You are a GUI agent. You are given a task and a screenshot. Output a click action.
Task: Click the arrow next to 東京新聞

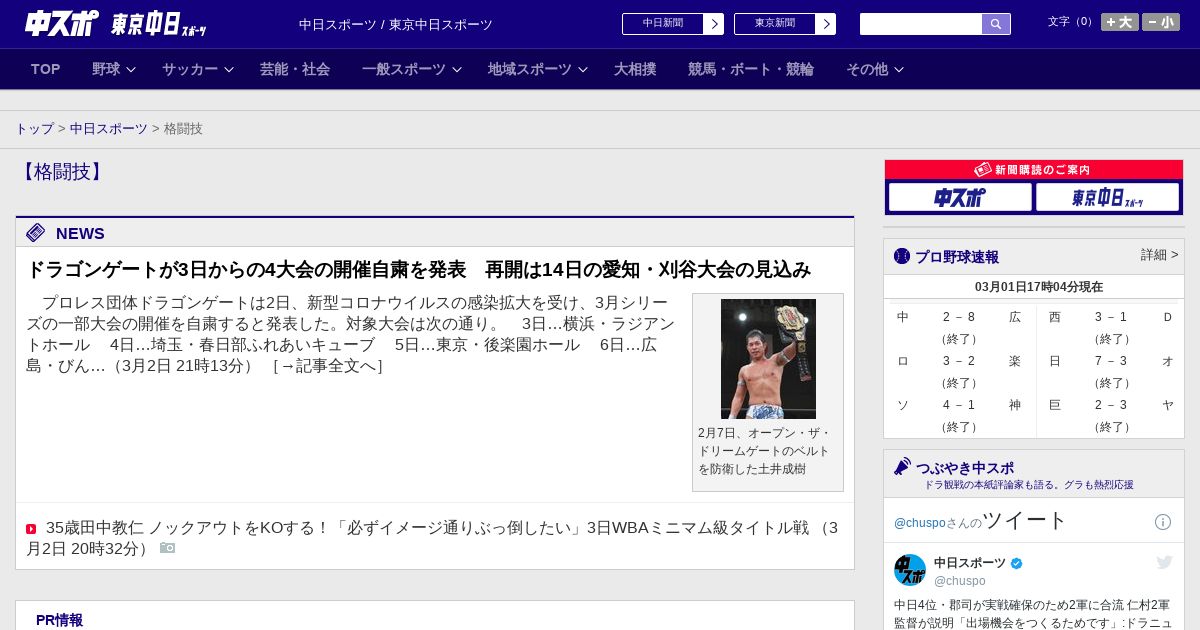pyautogui.click(x=825, y=24)
